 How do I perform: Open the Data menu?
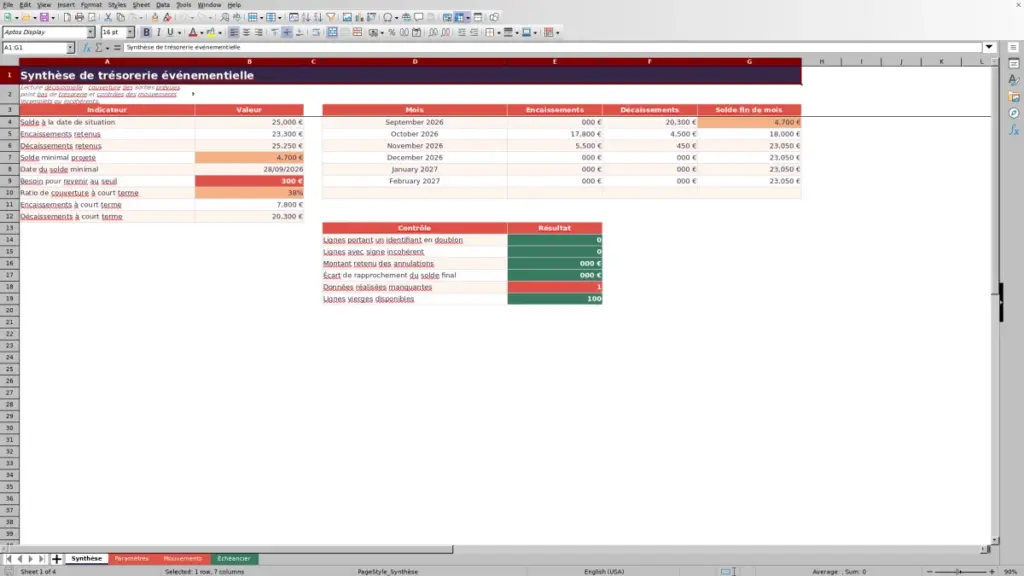pyautogui.click(x=163, y=5)
